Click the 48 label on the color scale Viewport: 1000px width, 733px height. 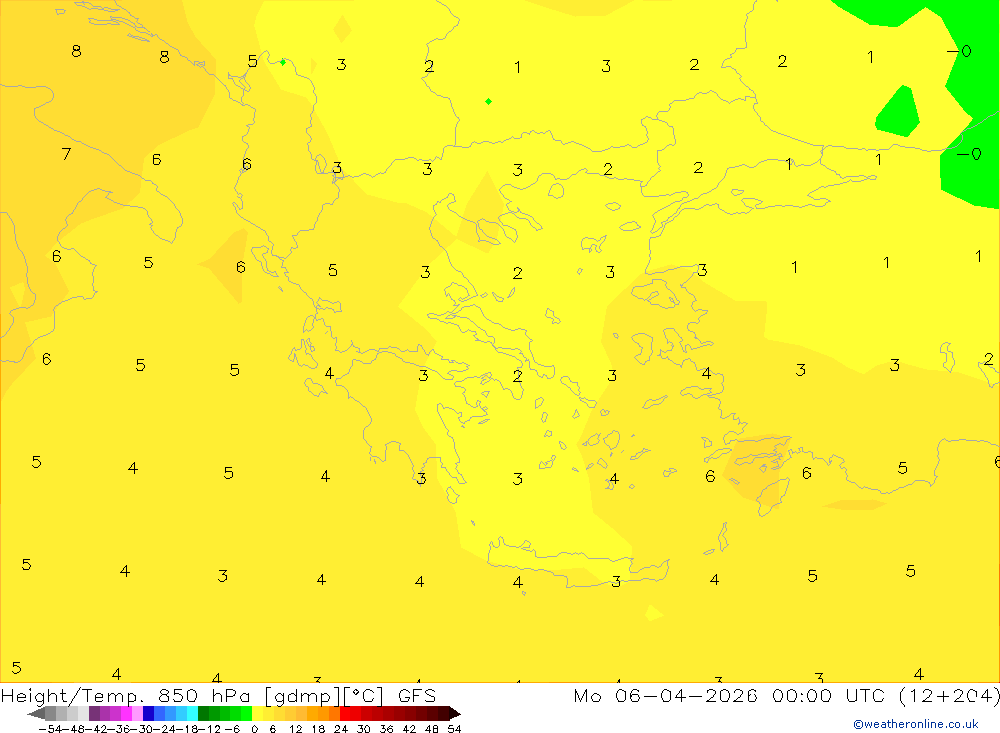(432, 729)
